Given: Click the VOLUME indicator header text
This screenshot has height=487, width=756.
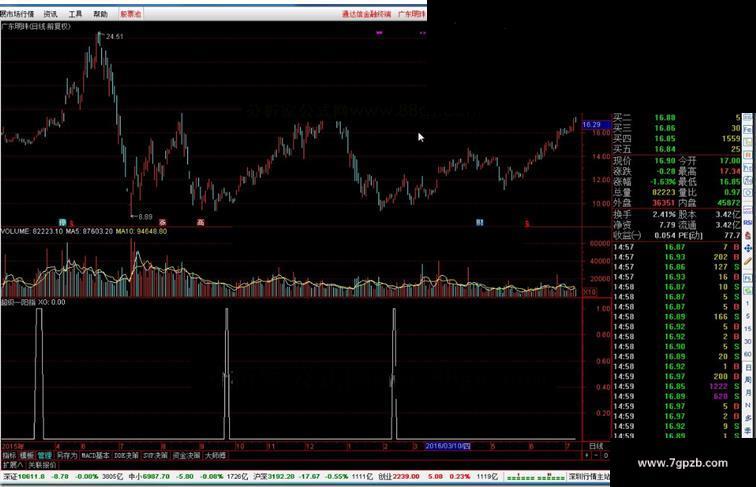Looking at the screenshot, I should tap(32, 231).
